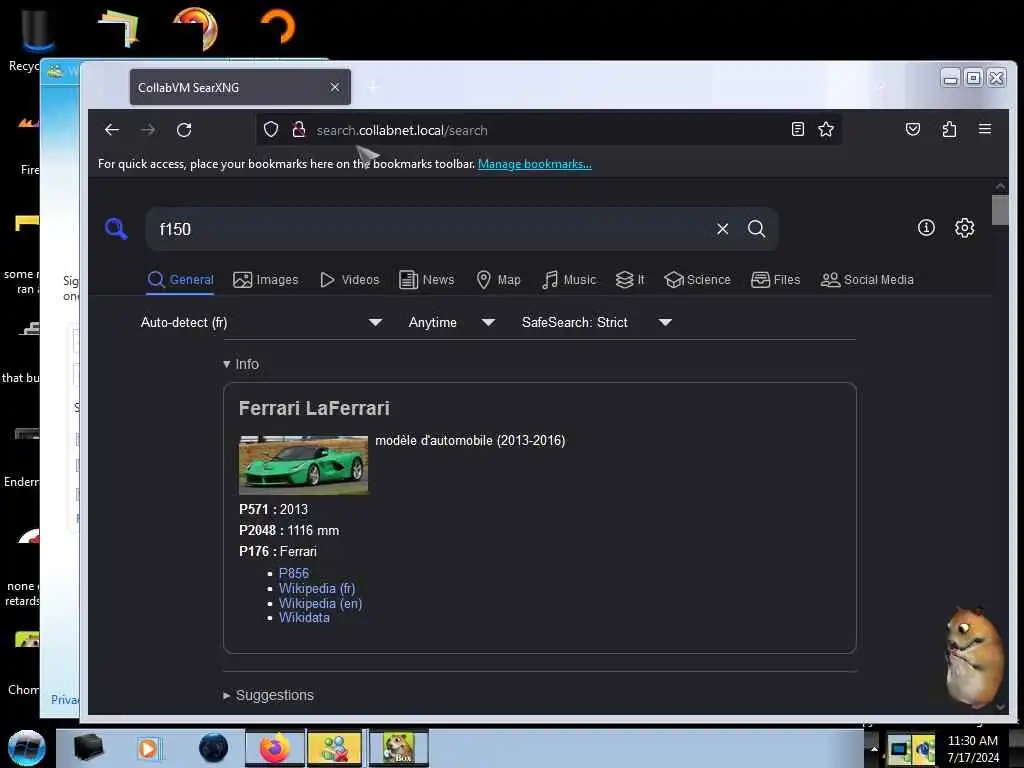Screen dimensions: 1024x768
Task: Switch to the Music tab
Action: [569, 280]
